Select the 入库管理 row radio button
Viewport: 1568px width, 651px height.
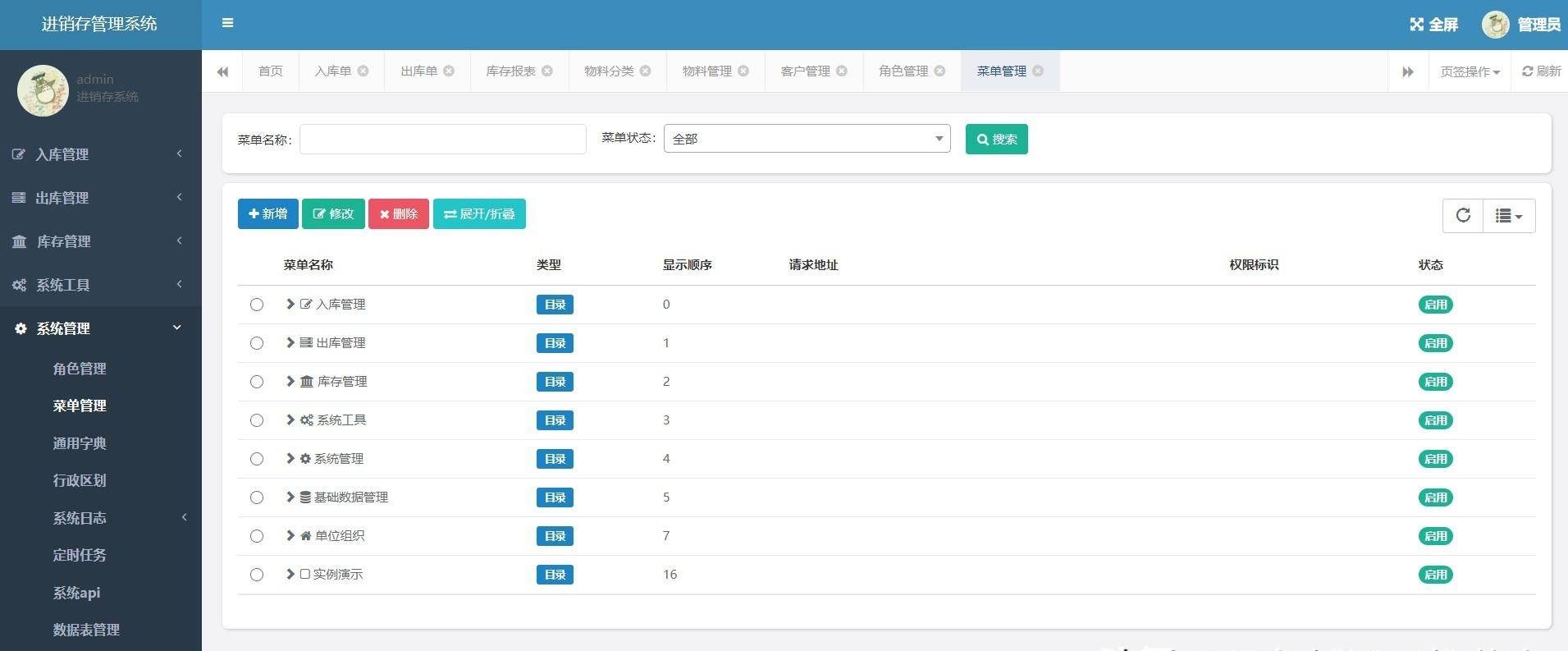257,305
